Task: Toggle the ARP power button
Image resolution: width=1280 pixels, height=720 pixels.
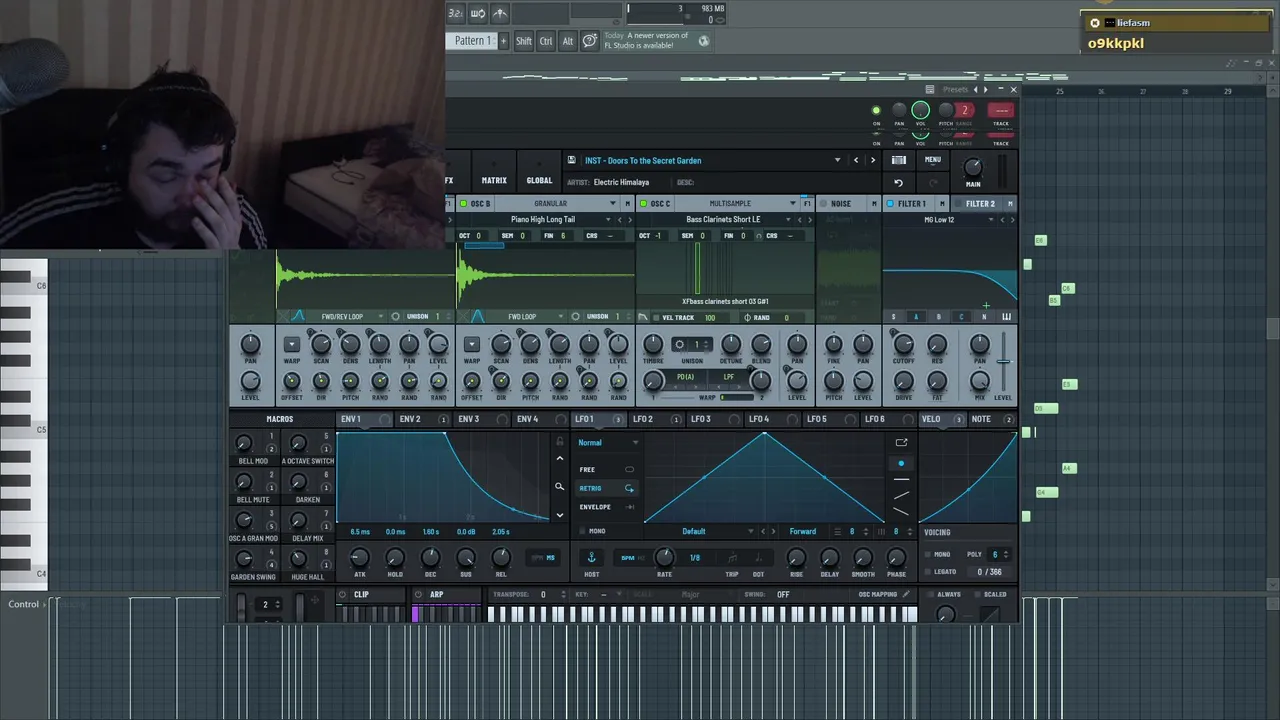Action: tap(419, 594)
